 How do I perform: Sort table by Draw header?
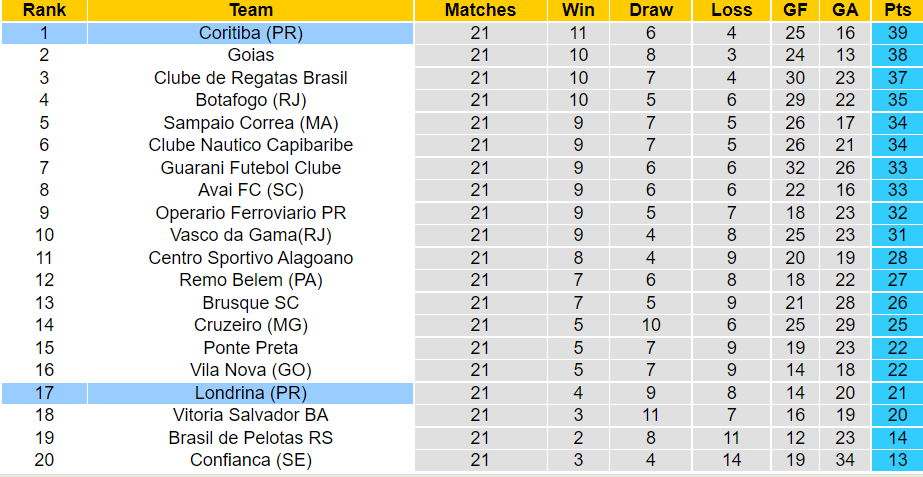[651, 10]
